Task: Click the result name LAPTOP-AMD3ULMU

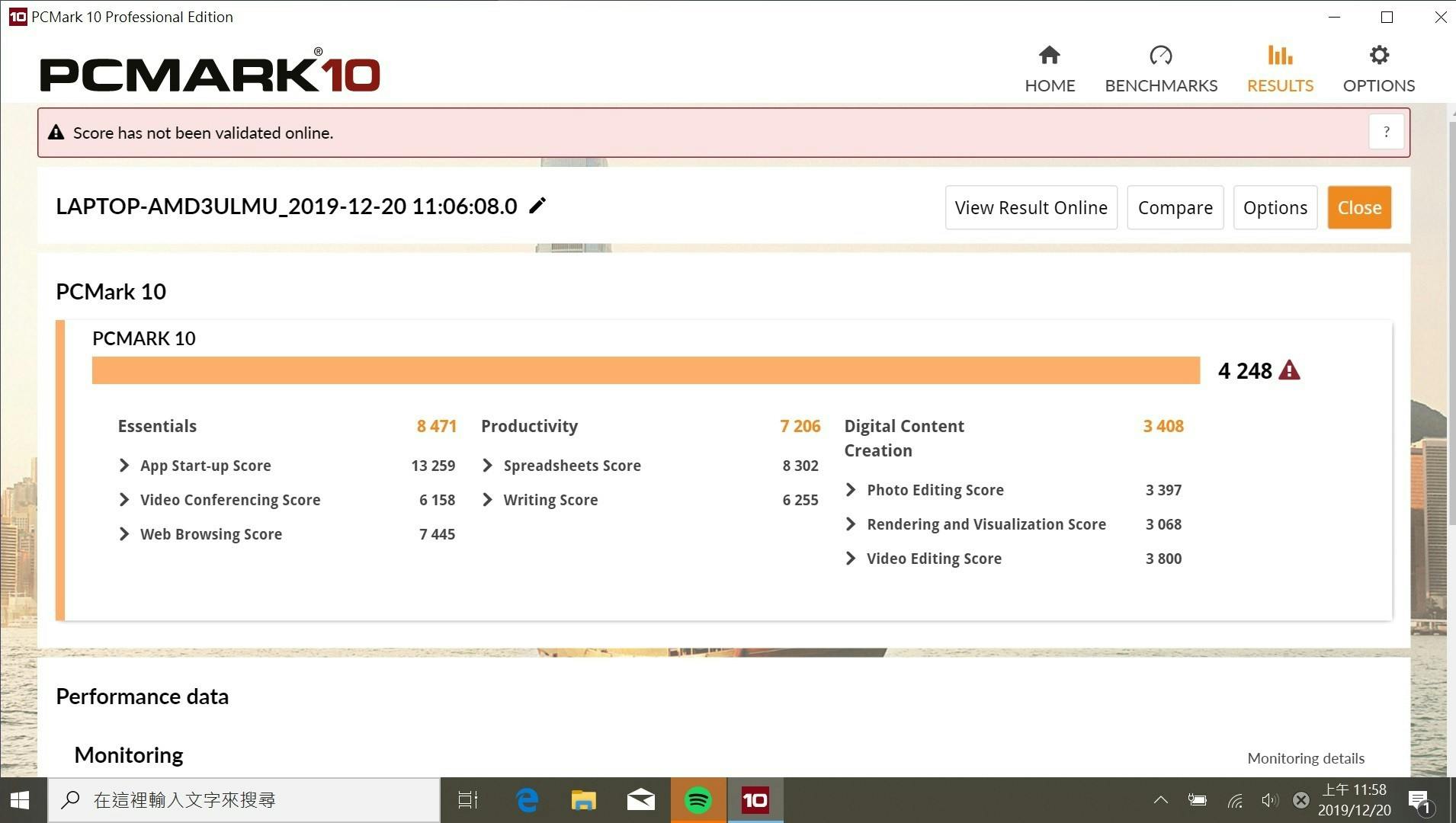Action: click(287, 206)
